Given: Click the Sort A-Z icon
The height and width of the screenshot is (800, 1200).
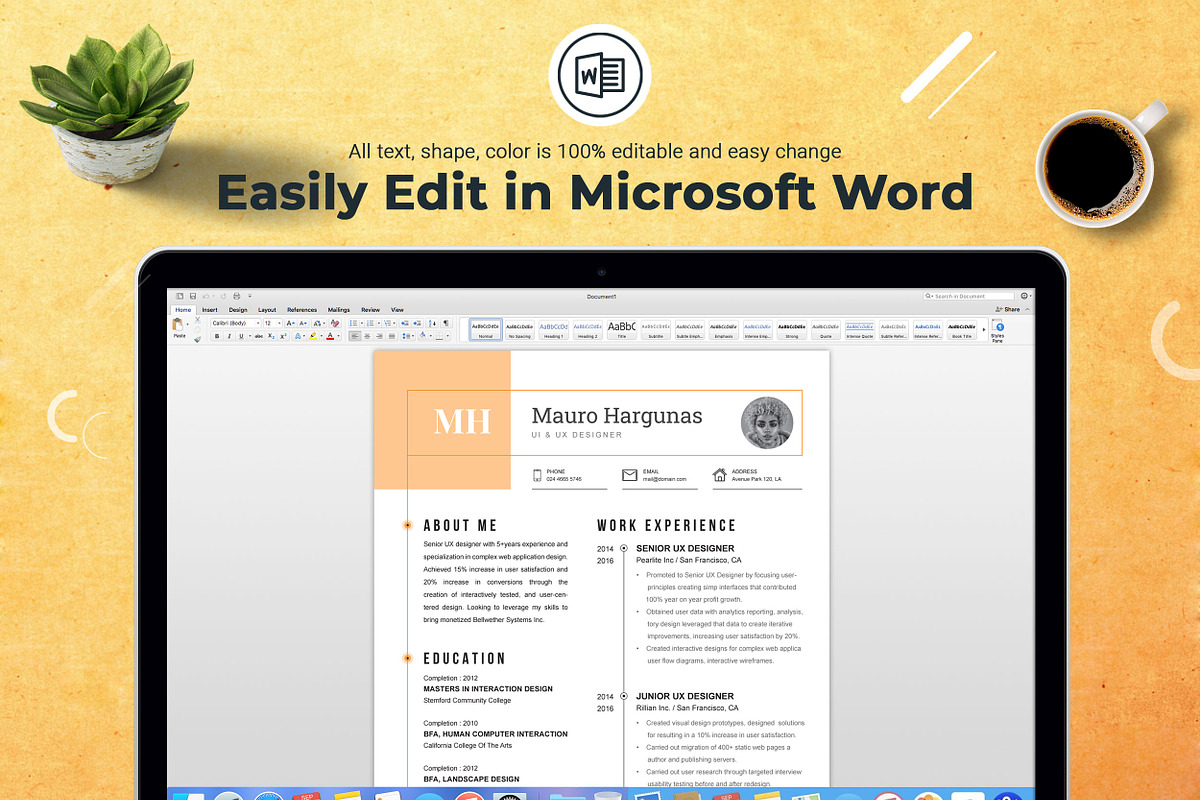Looking at the screenshot, I should click(x=432, y=323).
